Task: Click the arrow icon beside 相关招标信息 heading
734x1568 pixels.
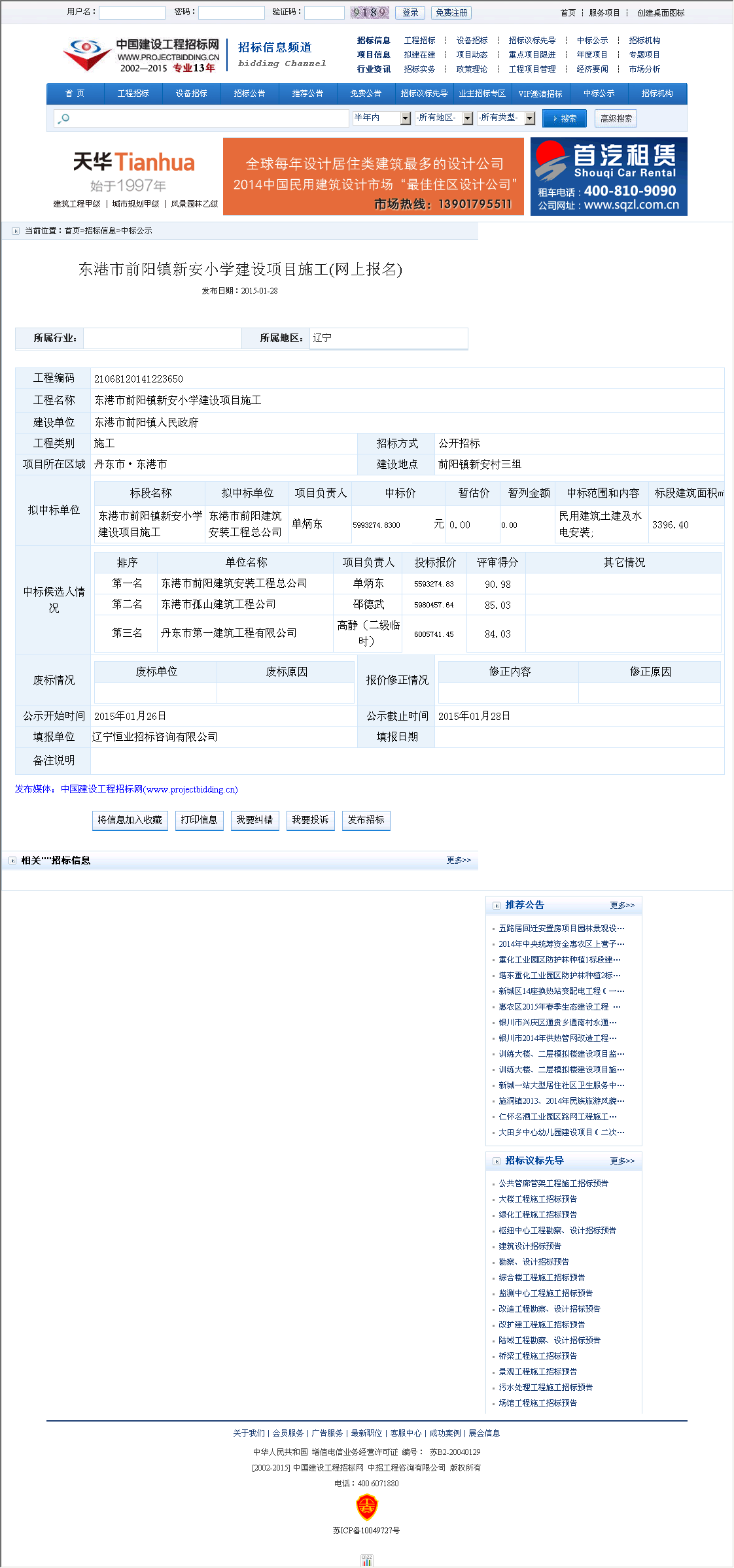Action: [x=12, y=861]
